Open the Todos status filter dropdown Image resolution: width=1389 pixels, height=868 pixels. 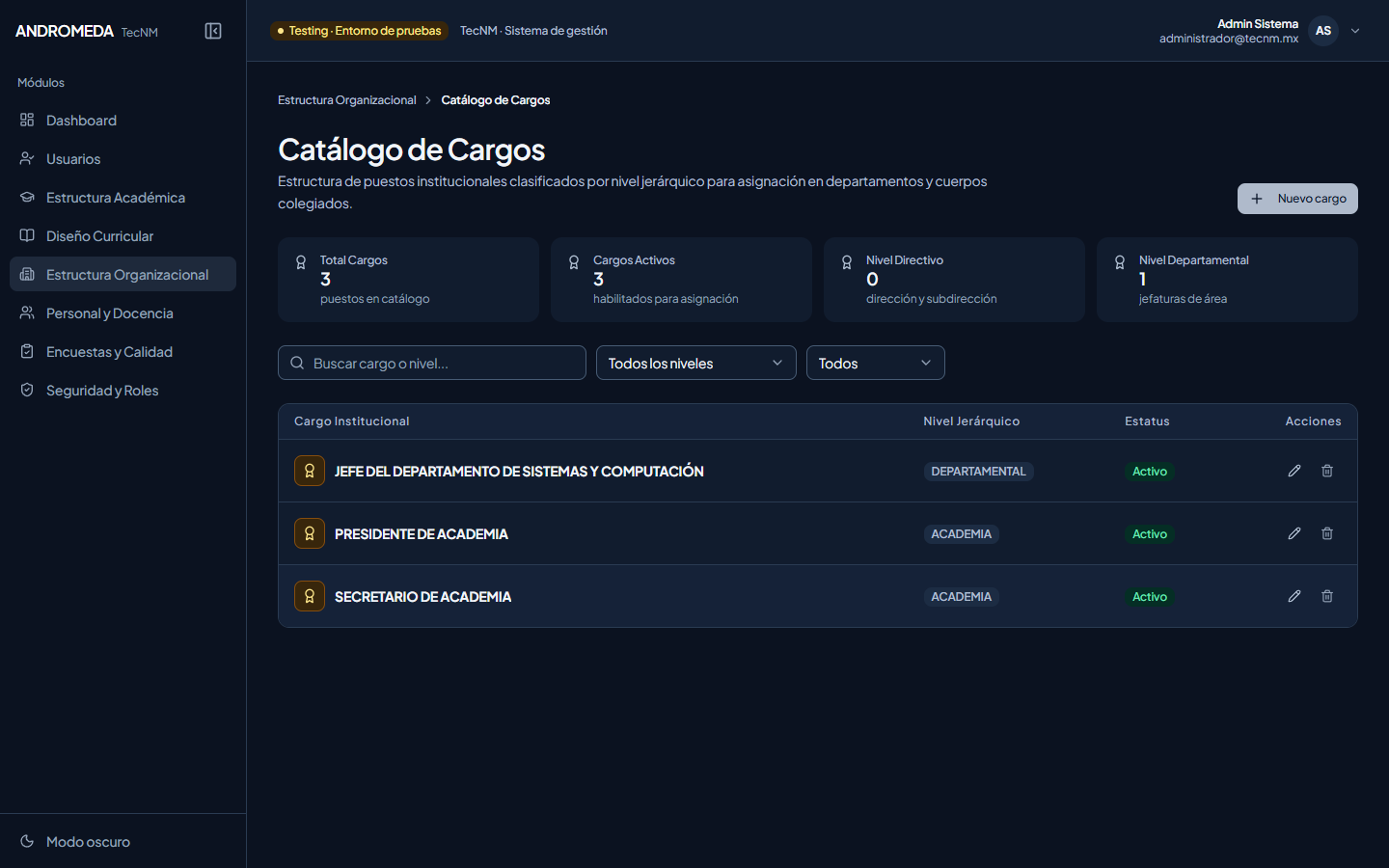click(876, 363)
